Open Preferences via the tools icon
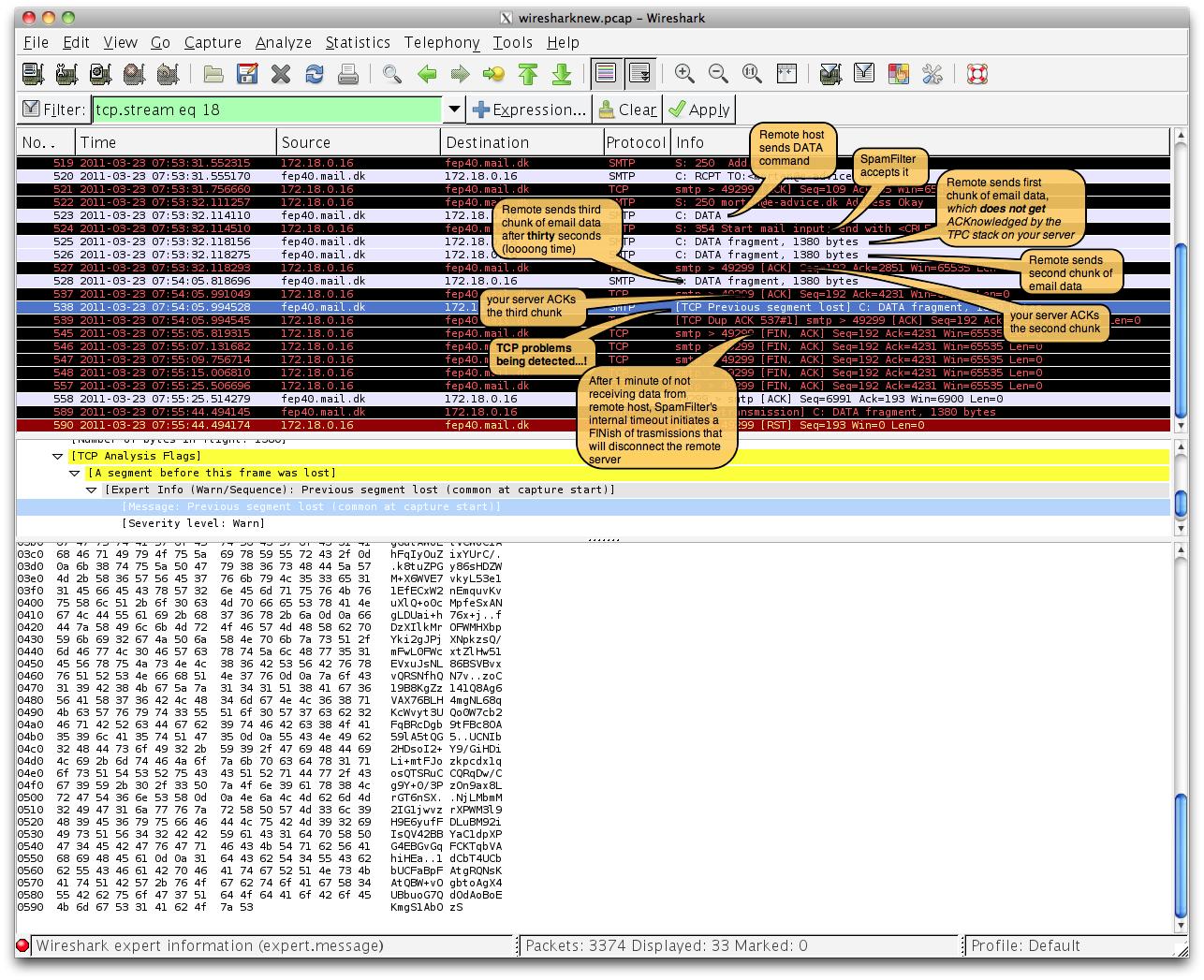Screen dimensions: 1204x980 [x=932, y=74]
